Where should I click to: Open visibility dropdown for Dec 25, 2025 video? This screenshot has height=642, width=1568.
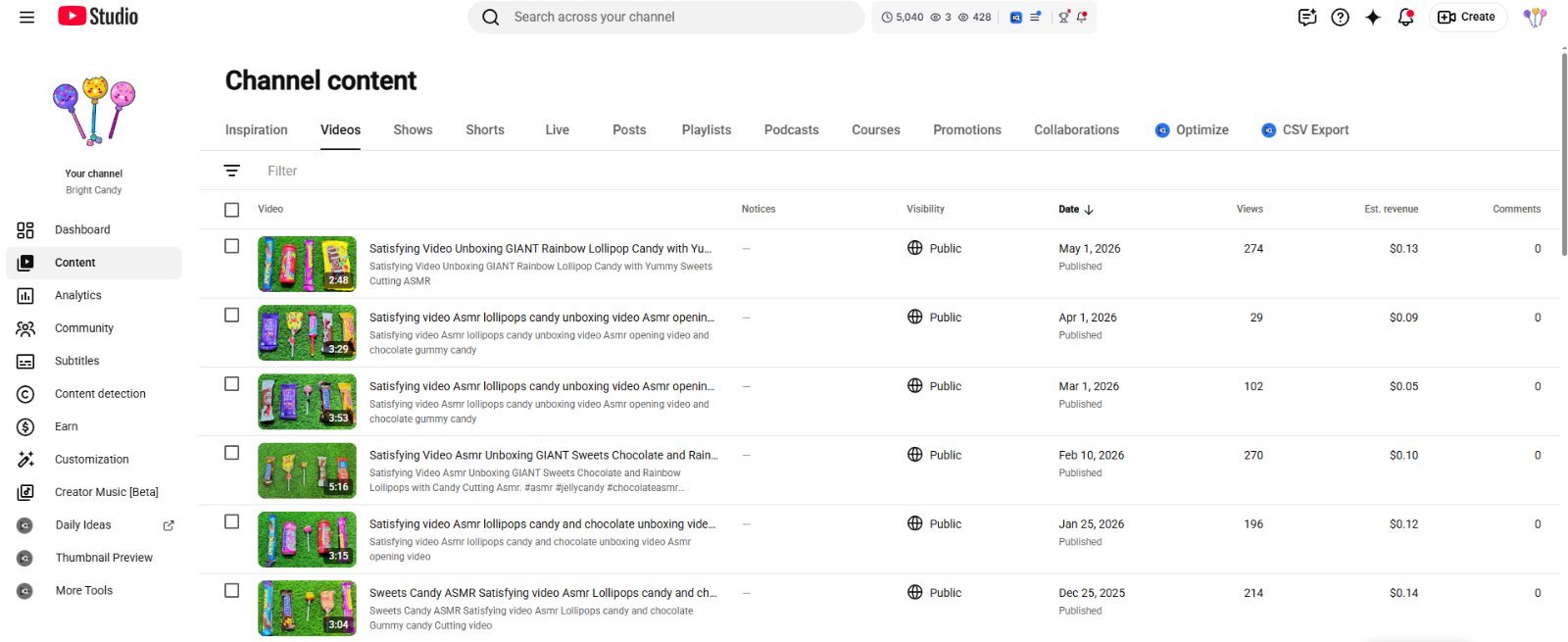tap(935, 593)
